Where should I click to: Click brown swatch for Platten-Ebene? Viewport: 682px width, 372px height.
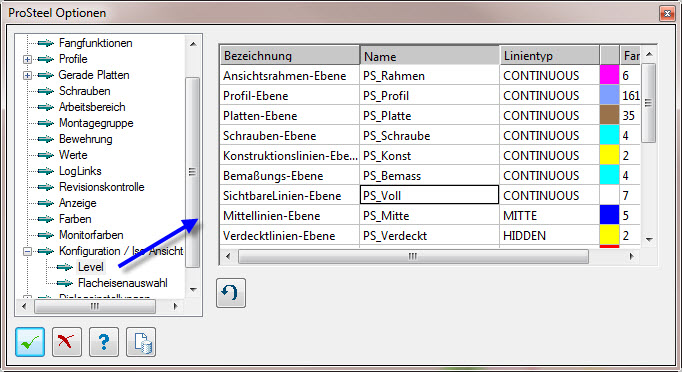pos(609,115)
